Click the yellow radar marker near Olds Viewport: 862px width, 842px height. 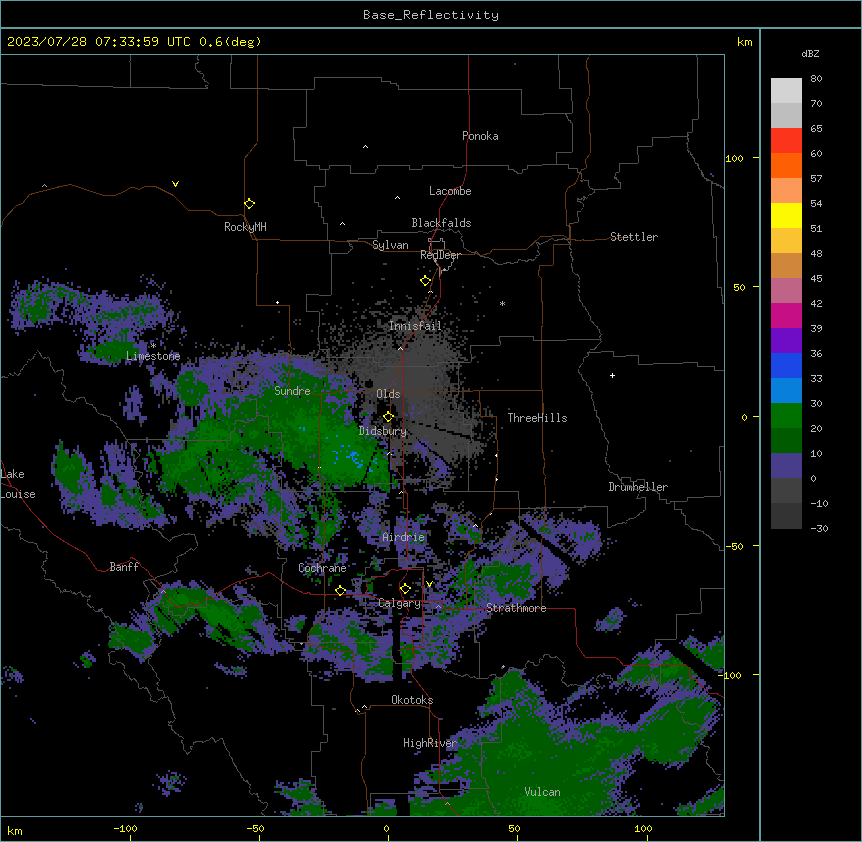pyautogui.click(x=388, y=416)
